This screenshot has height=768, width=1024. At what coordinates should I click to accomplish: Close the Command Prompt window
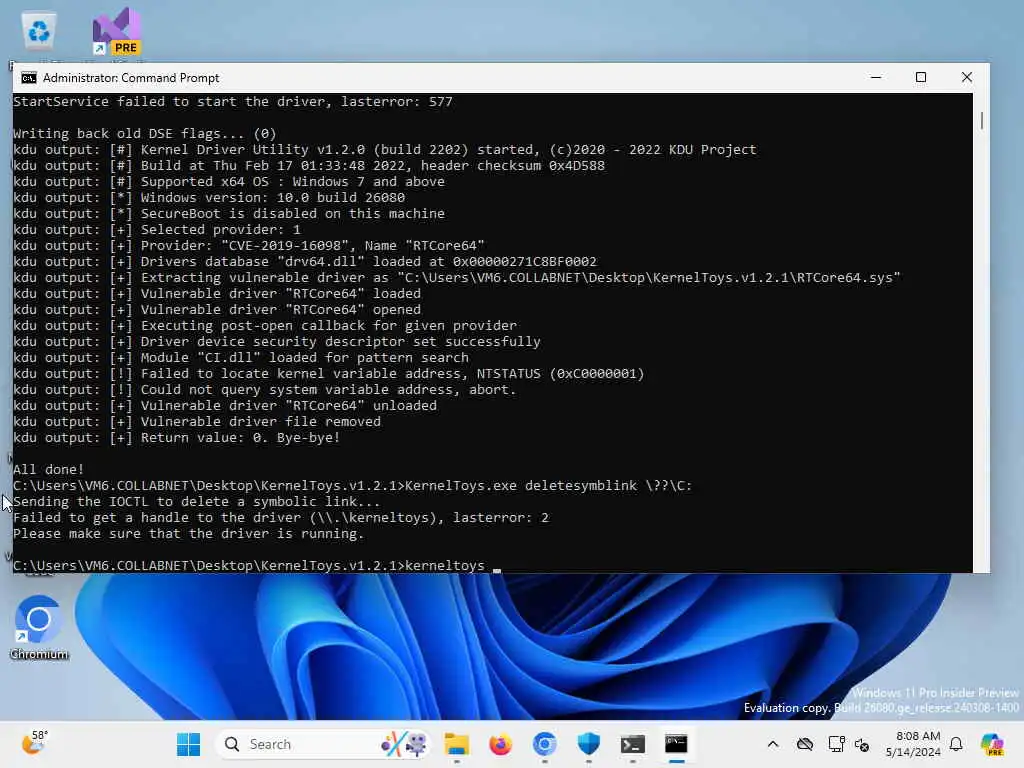click(x=967, y=78)
